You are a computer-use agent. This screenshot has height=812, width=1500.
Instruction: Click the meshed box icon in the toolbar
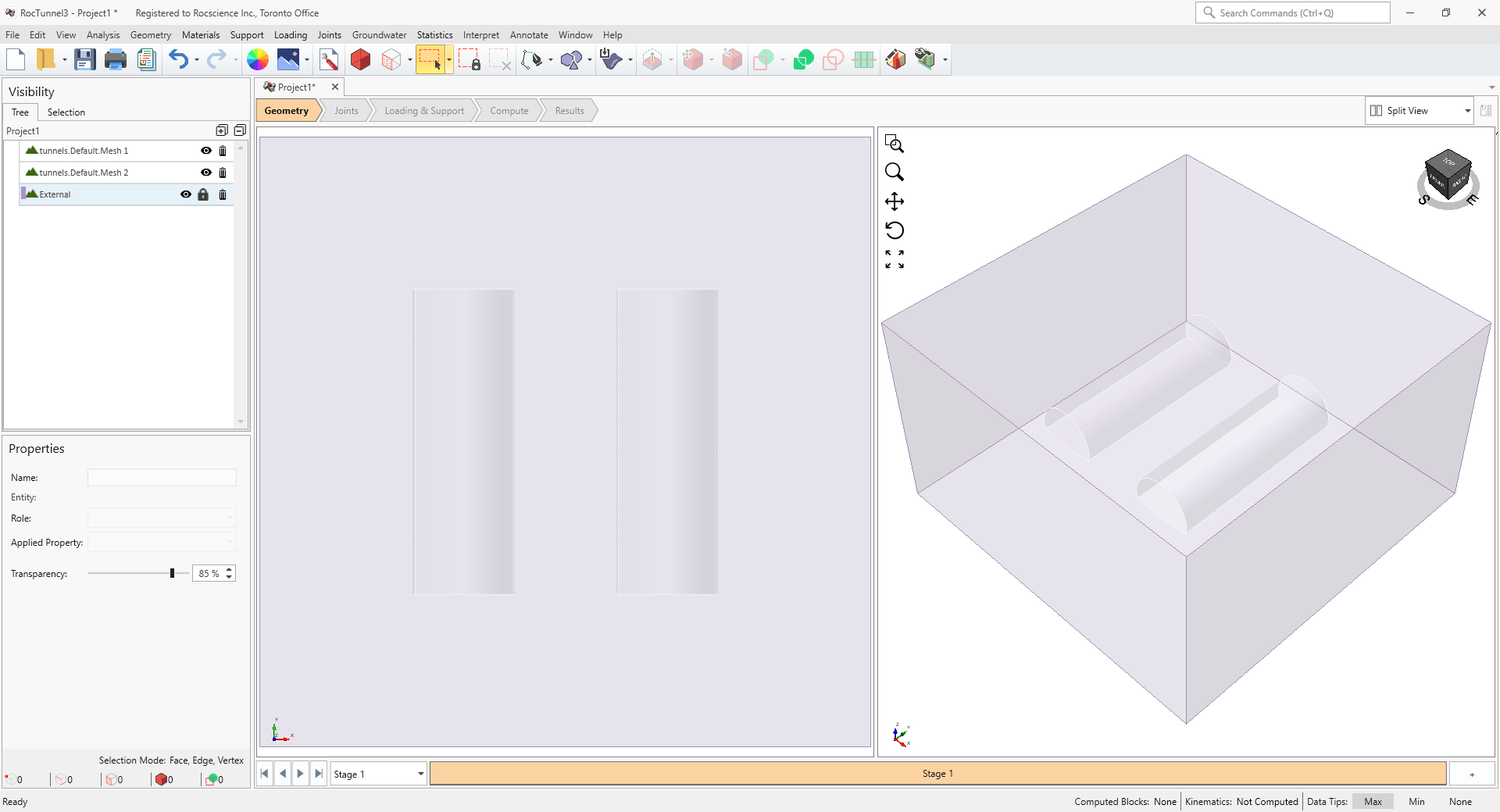pos(391,59)
